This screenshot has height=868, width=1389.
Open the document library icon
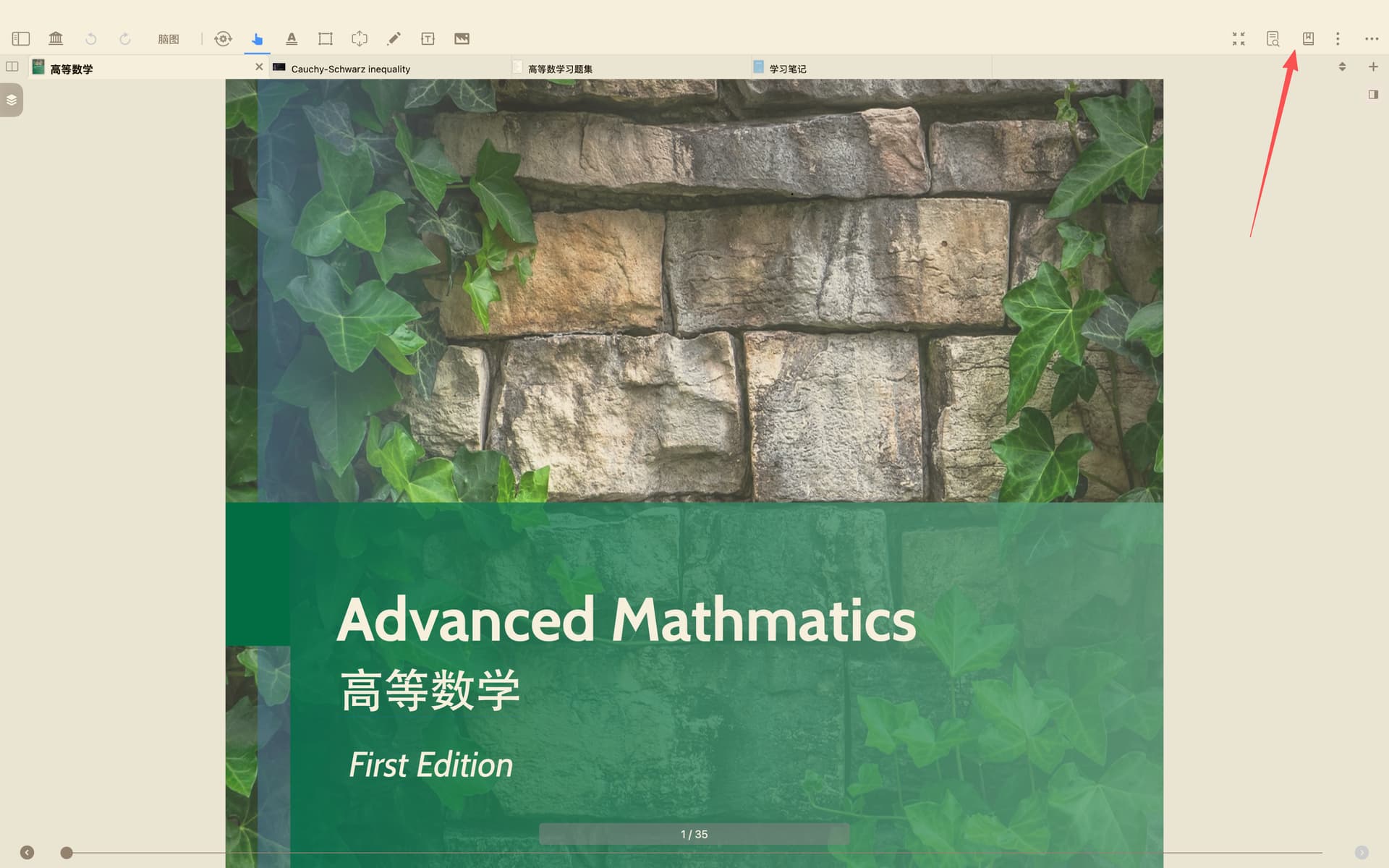point(56,39)
